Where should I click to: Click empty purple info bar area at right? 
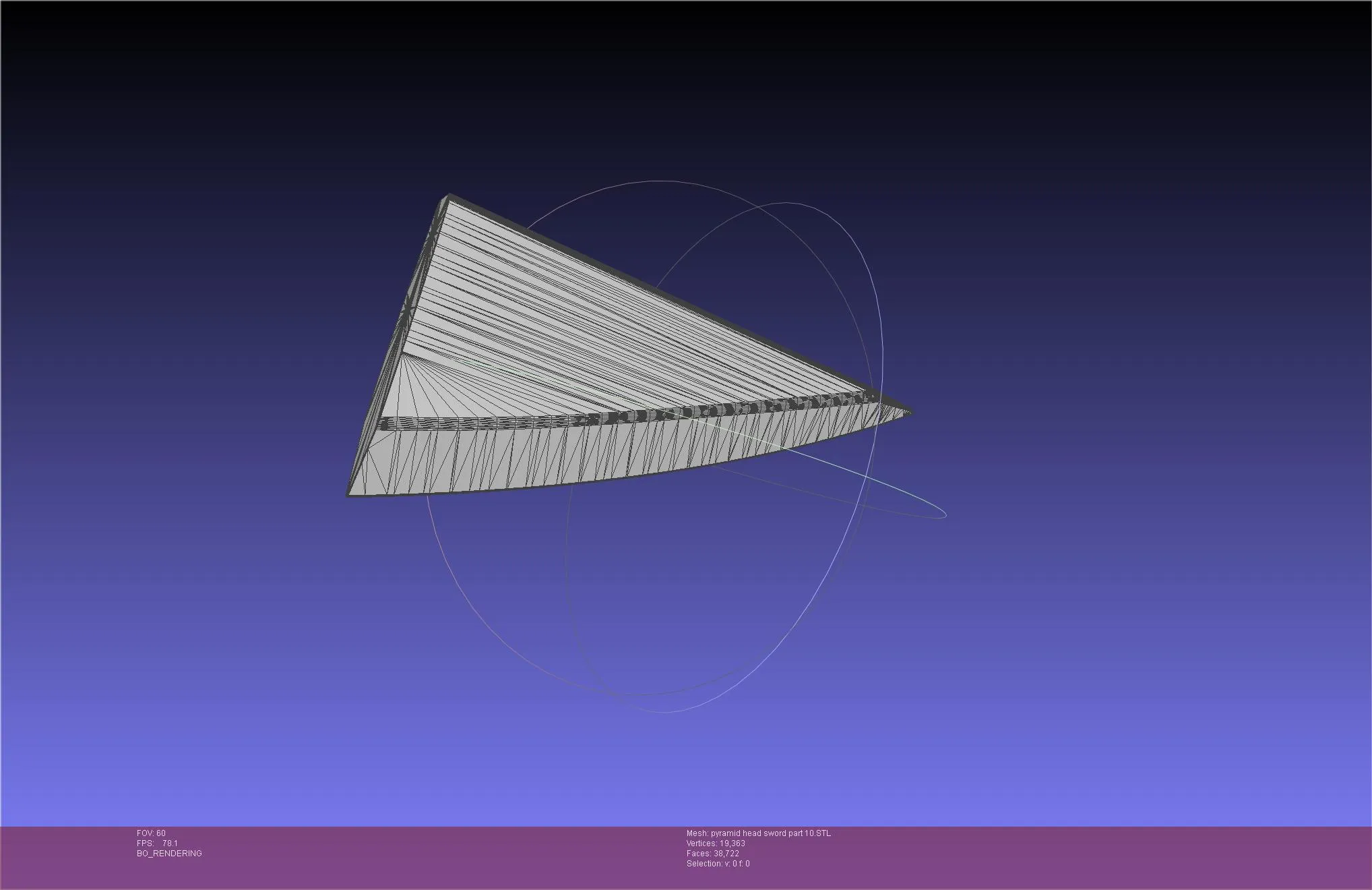(x=1112, y=856)
